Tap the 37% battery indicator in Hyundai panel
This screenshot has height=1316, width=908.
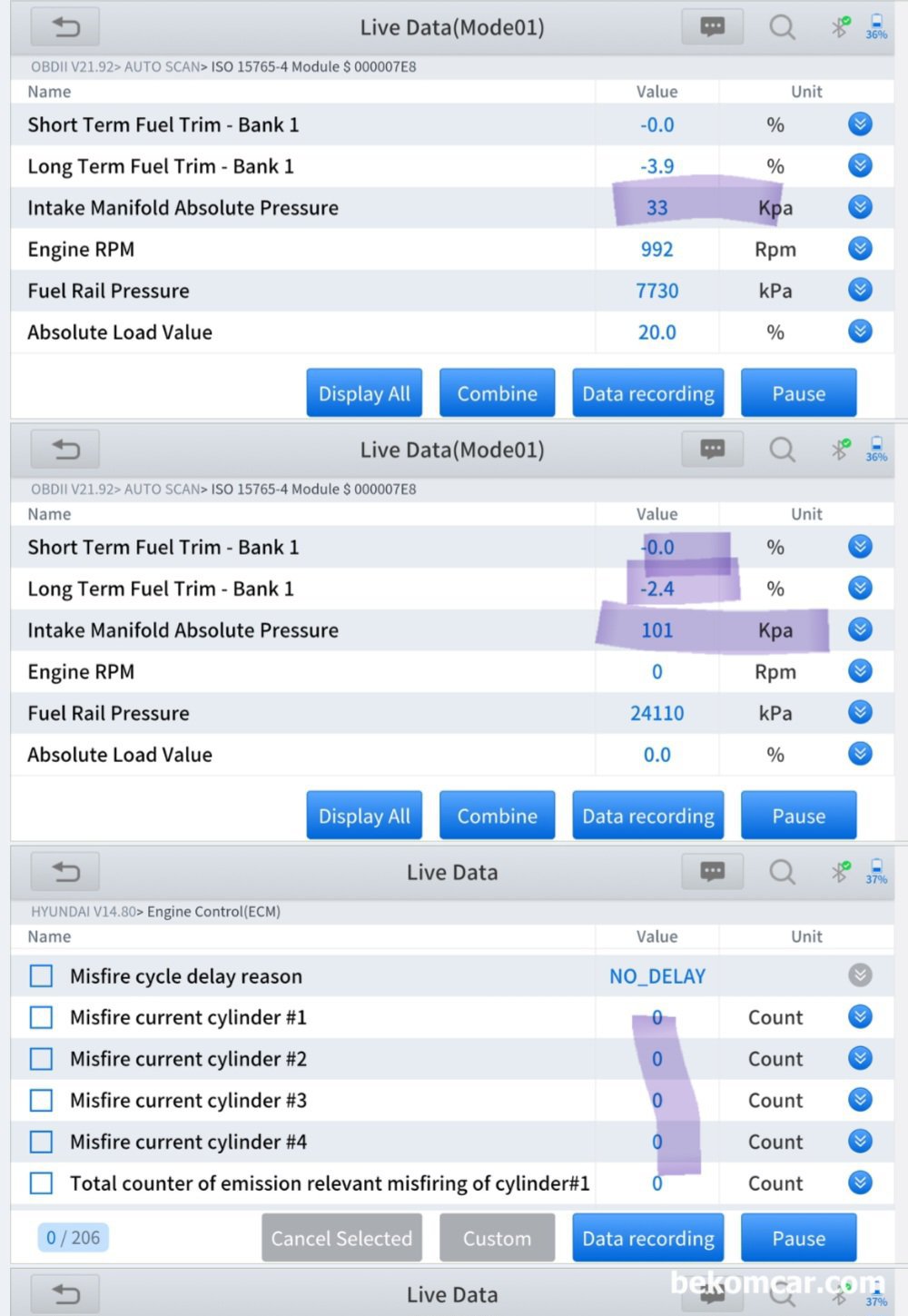tap(876, 872)
